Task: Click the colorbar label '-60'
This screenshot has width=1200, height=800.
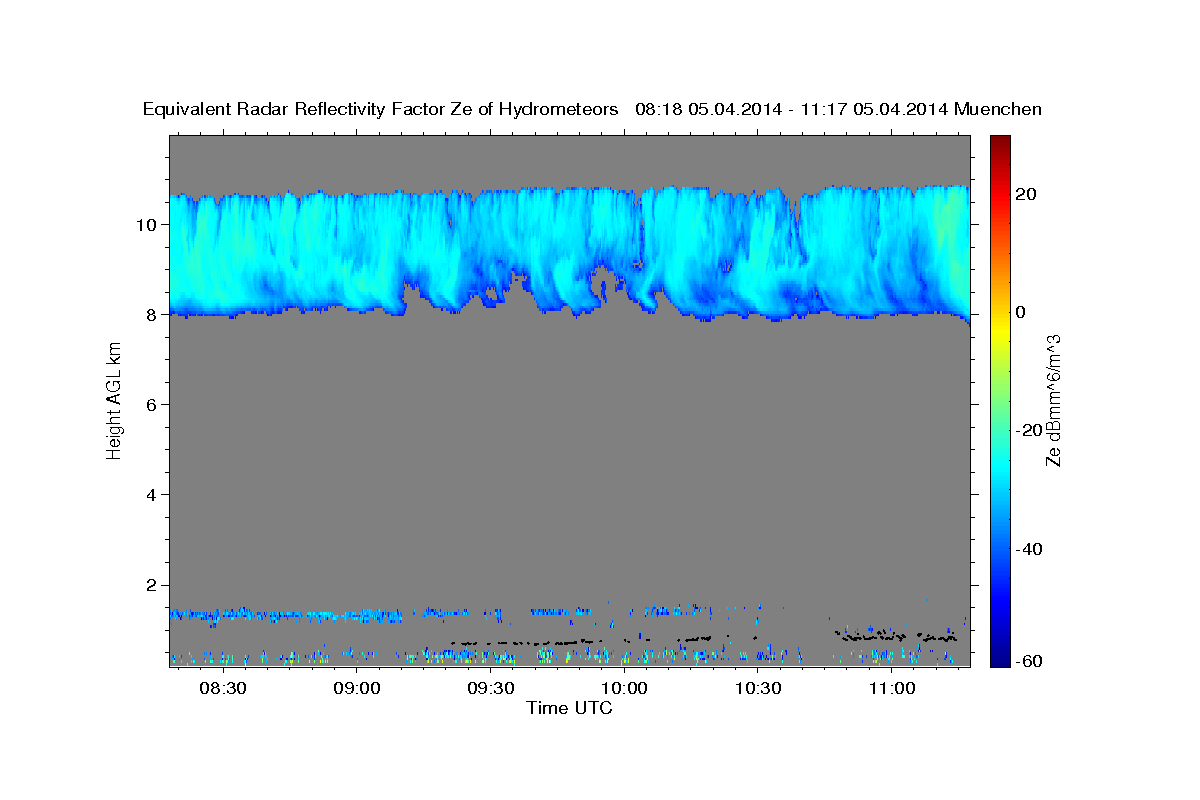Action: pyautogui.click(x=1027, y=662)
